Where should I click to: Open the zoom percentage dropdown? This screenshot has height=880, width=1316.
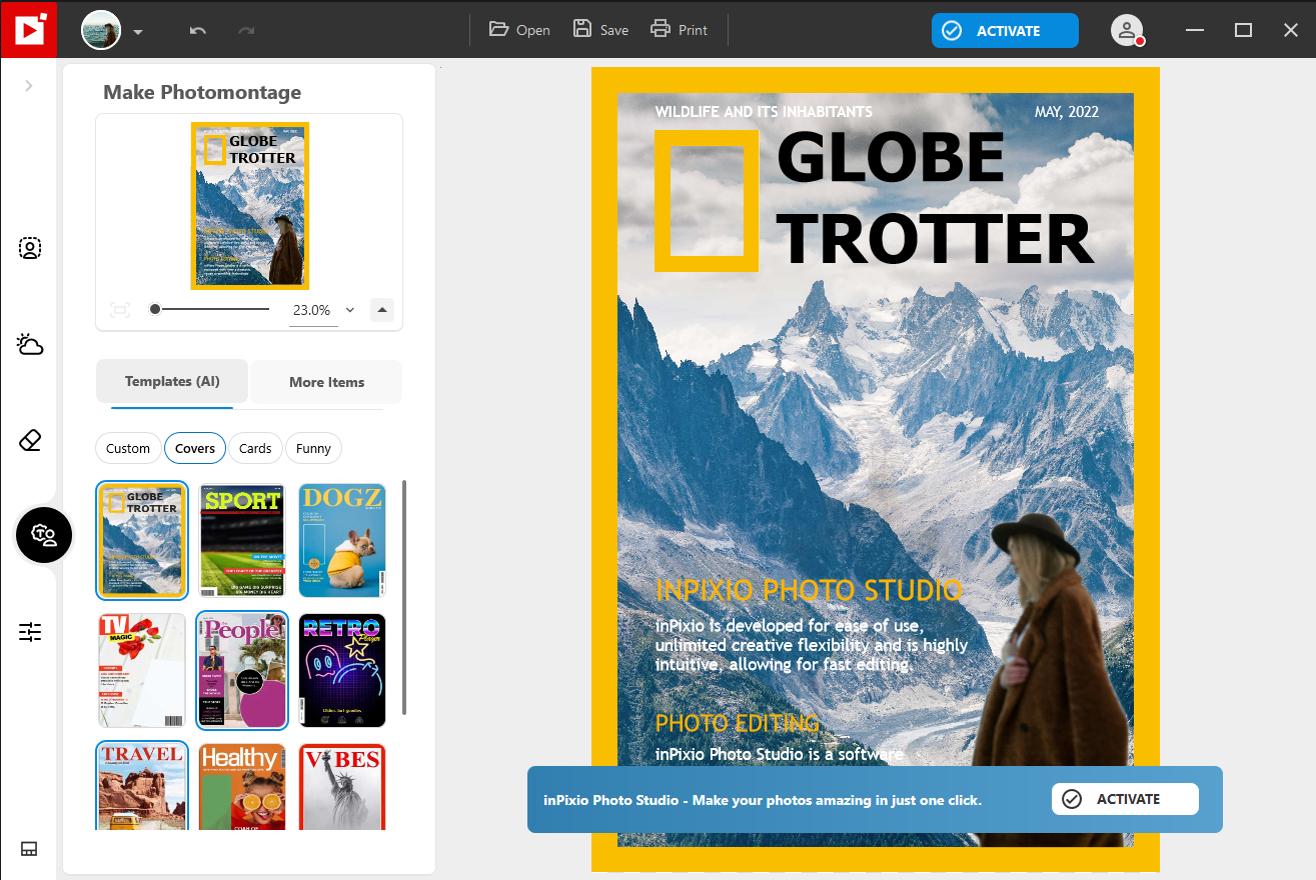tap(350, 310)
